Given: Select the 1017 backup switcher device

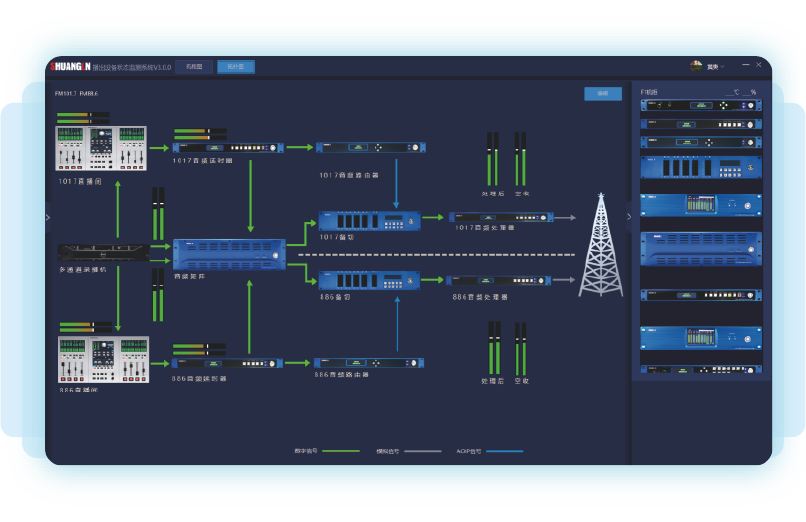Looking at the screenshot, I should 369,221.
